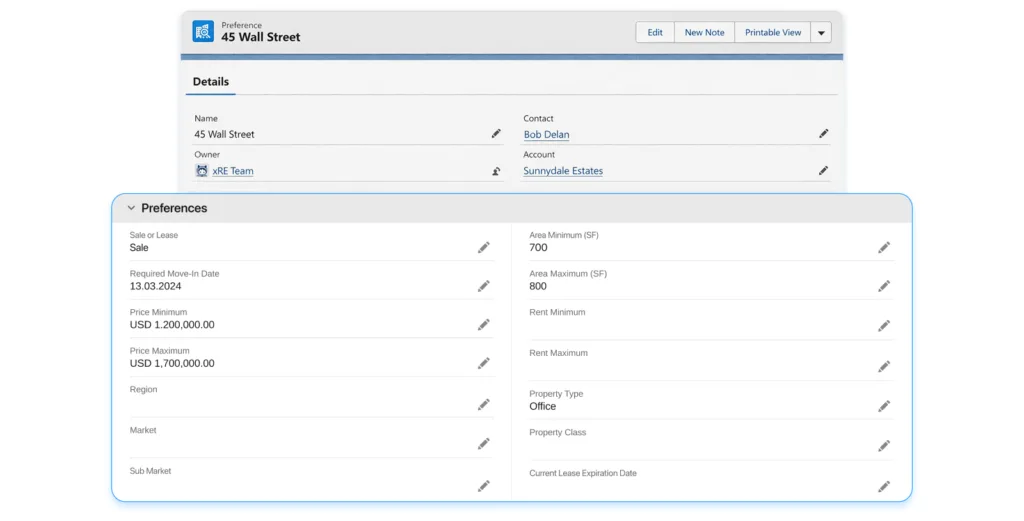Switch to the Details tab
This screenshot has width=1024, height=521.
[x=210, y=82]
